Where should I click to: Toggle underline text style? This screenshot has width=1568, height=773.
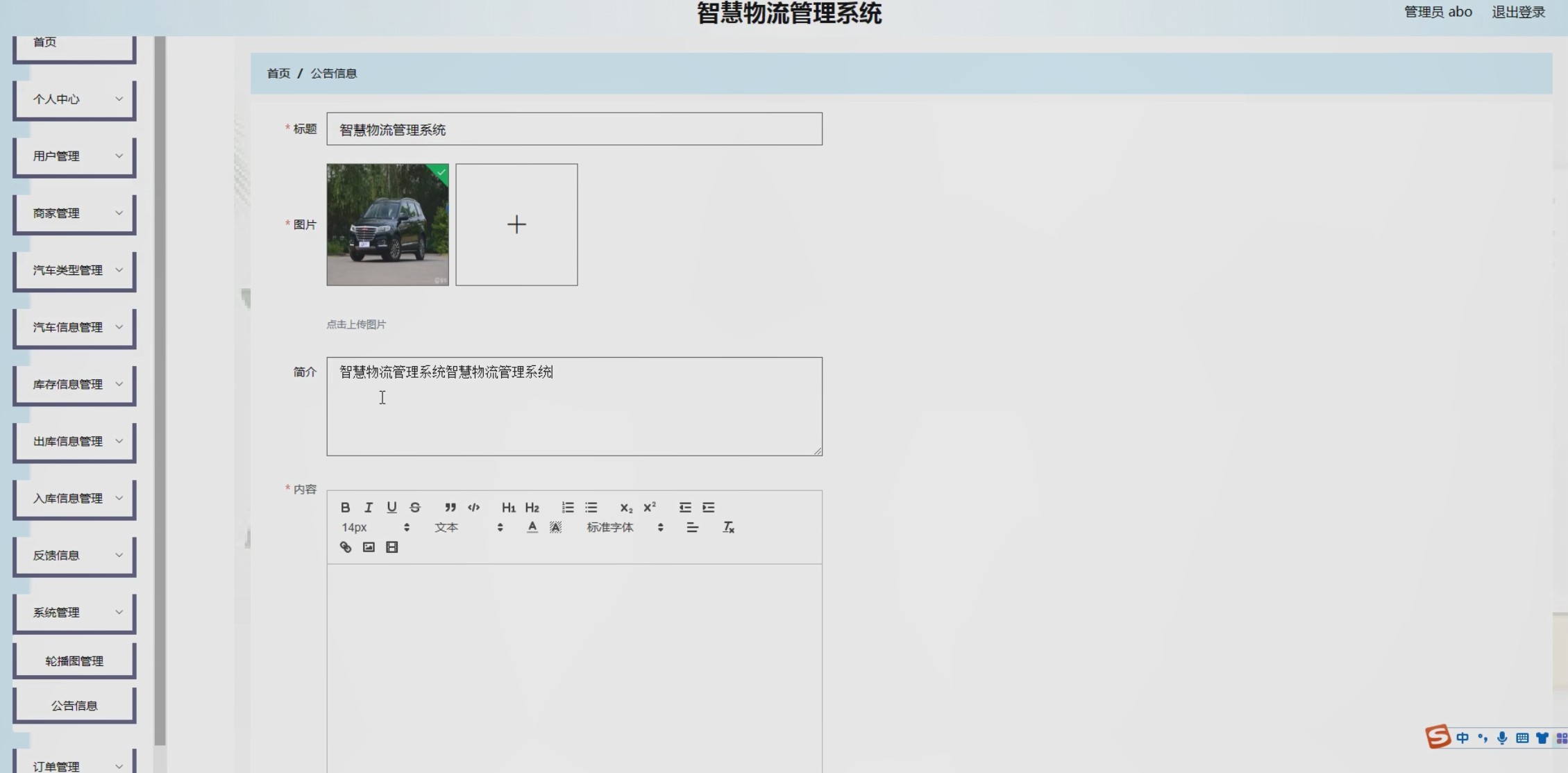[x=391, y=508]
